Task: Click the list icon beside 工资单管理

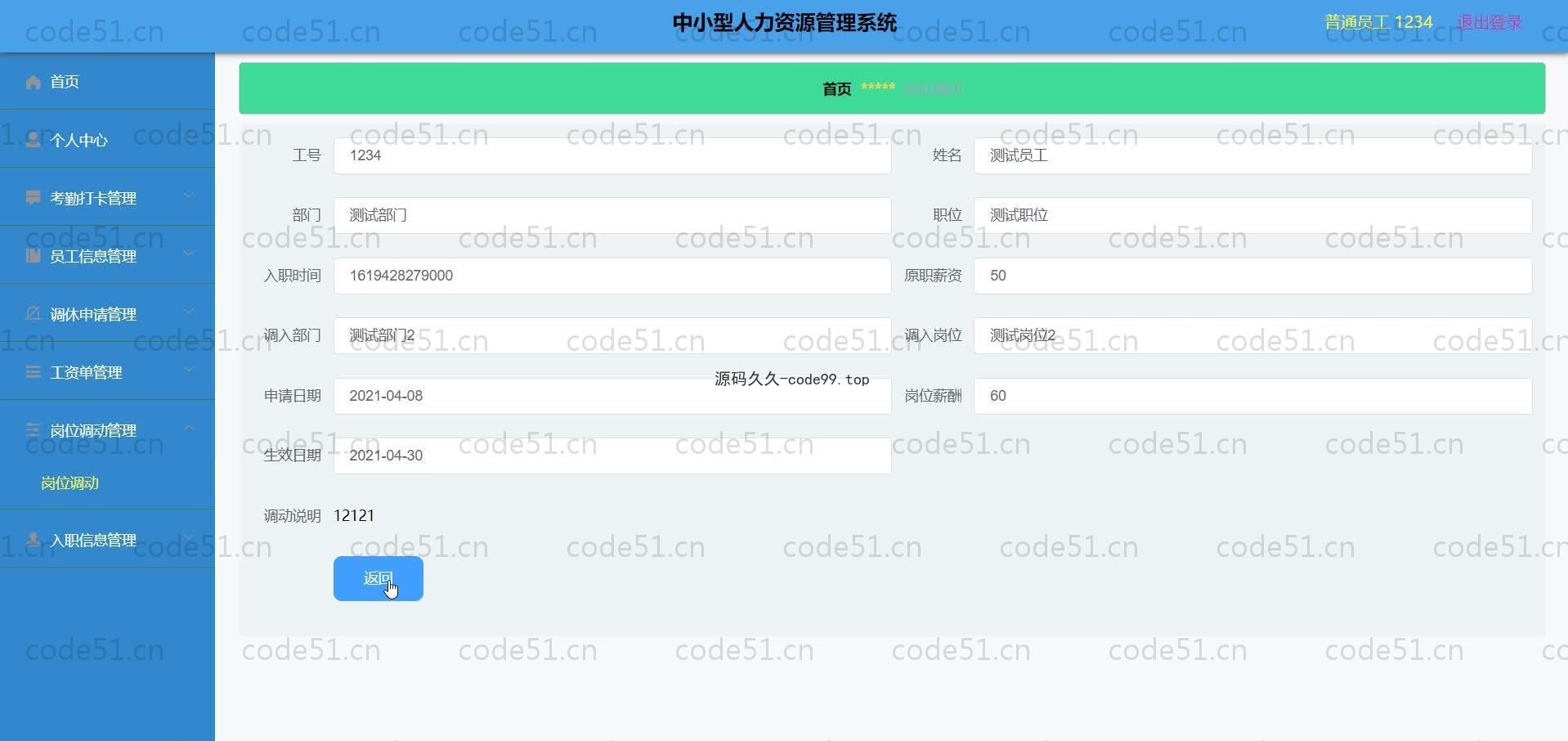Action: [x=34, y=372]
